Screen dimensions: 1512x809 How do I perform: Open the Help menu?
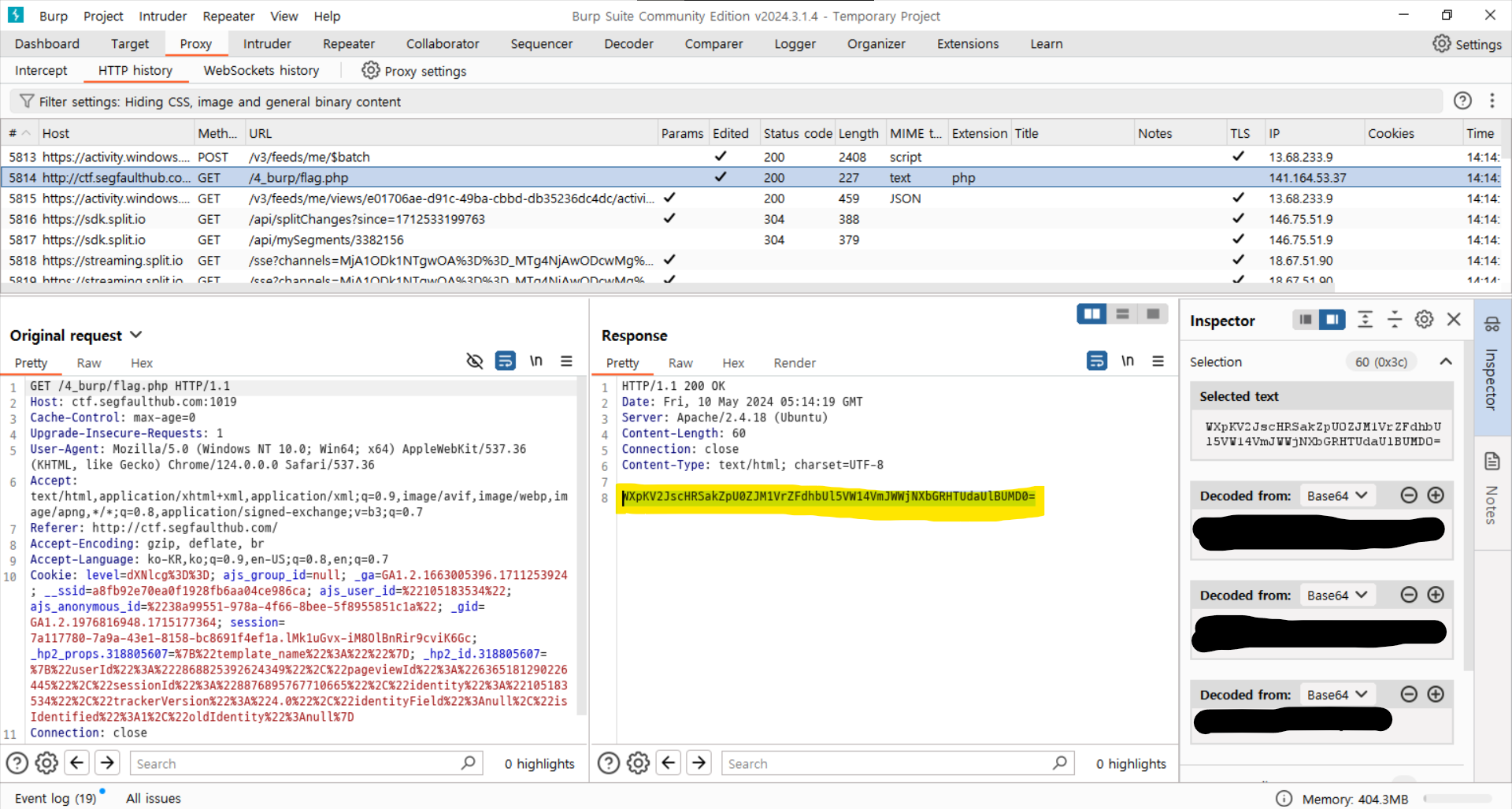(327, 16)
